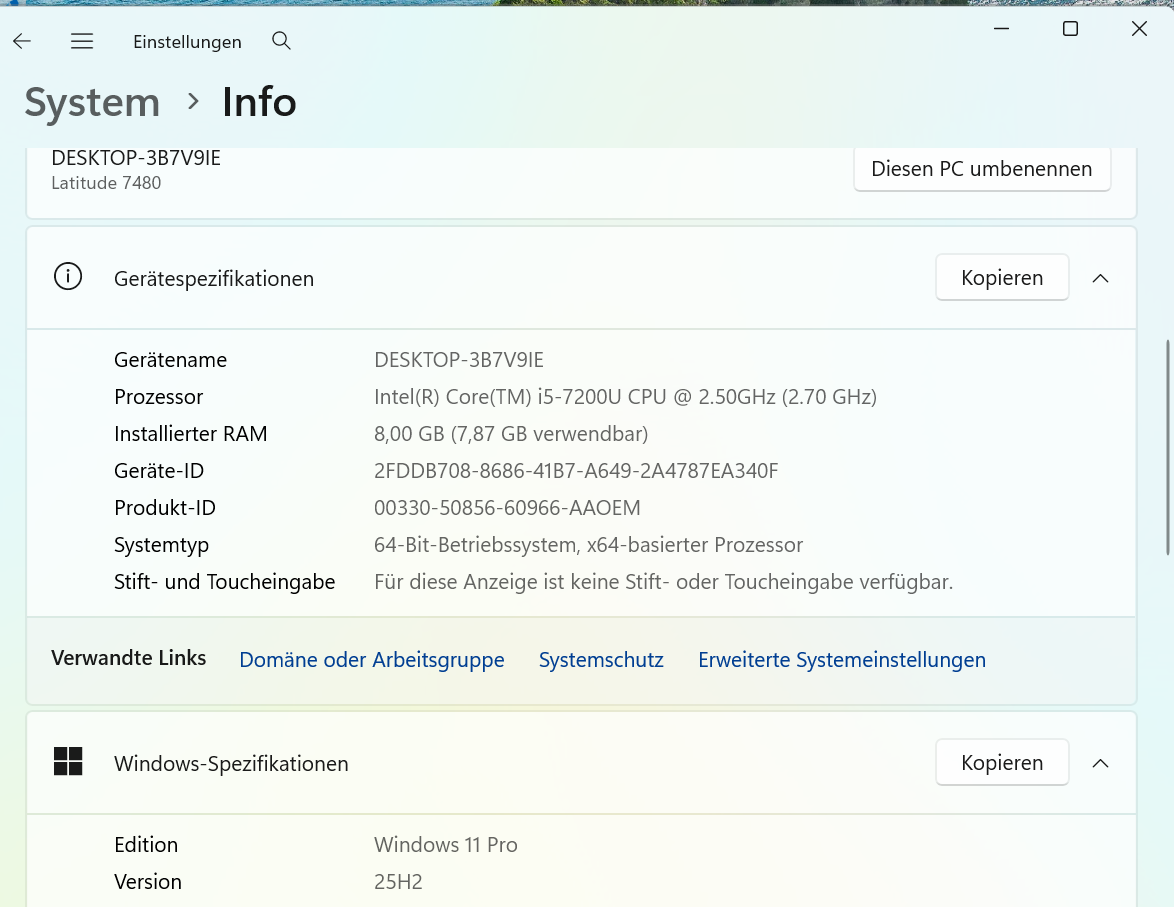The width and height of the screenshot is (1174, 907).
Task: Navigate to System in the breadcrumb
Action: click(92, 103)
